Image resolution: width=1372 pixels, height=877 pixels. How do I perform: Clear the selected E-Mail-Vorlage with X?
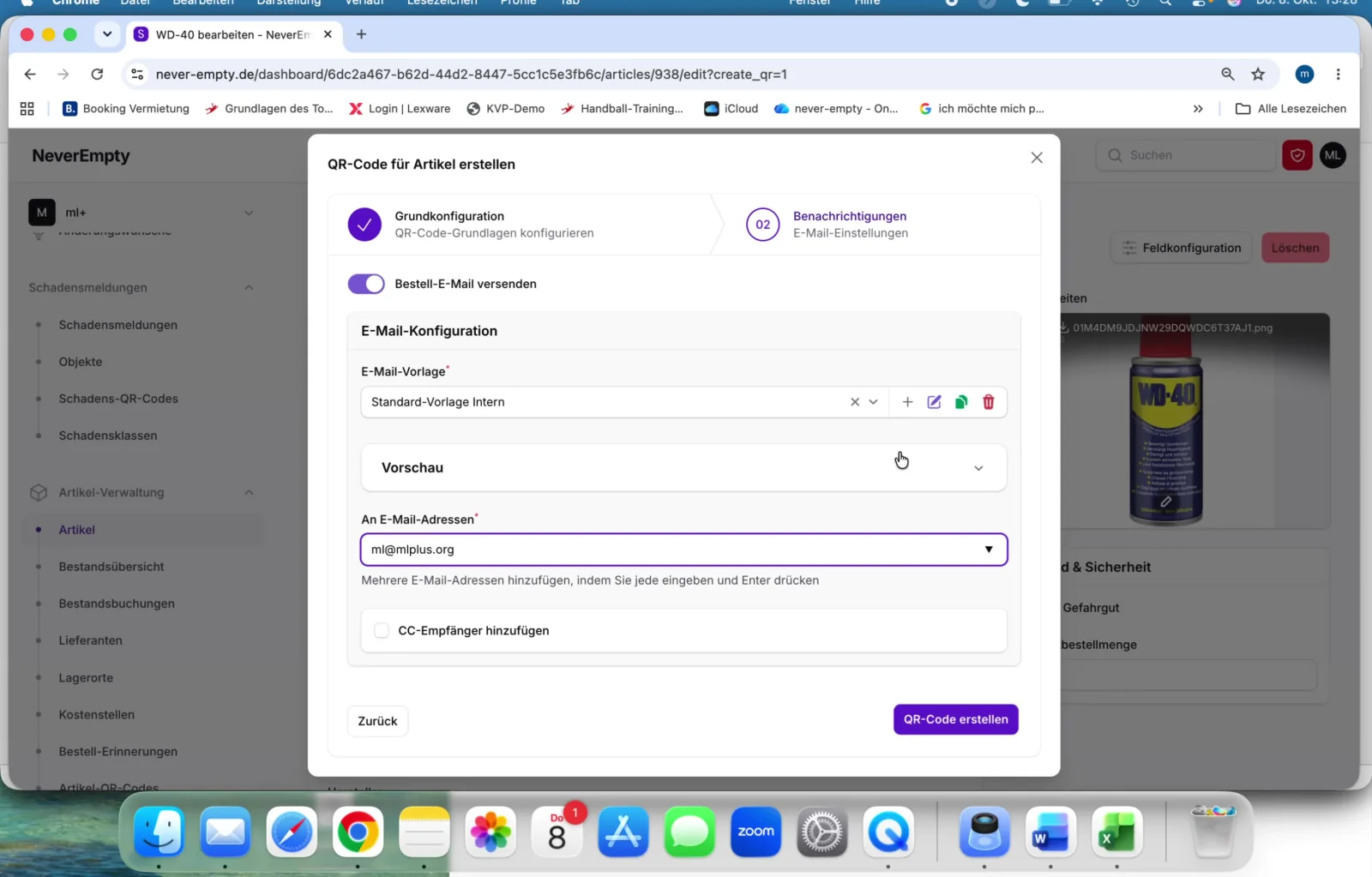pyautogui.click(x=854, y=402)
